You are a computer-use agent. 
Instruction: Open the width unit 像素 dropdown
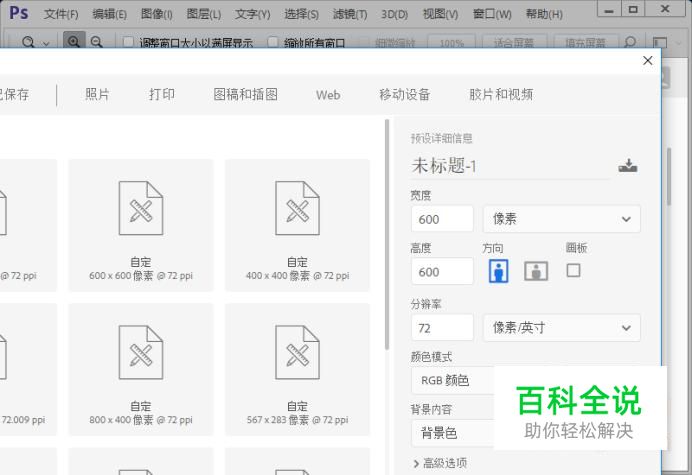(562, 219)
